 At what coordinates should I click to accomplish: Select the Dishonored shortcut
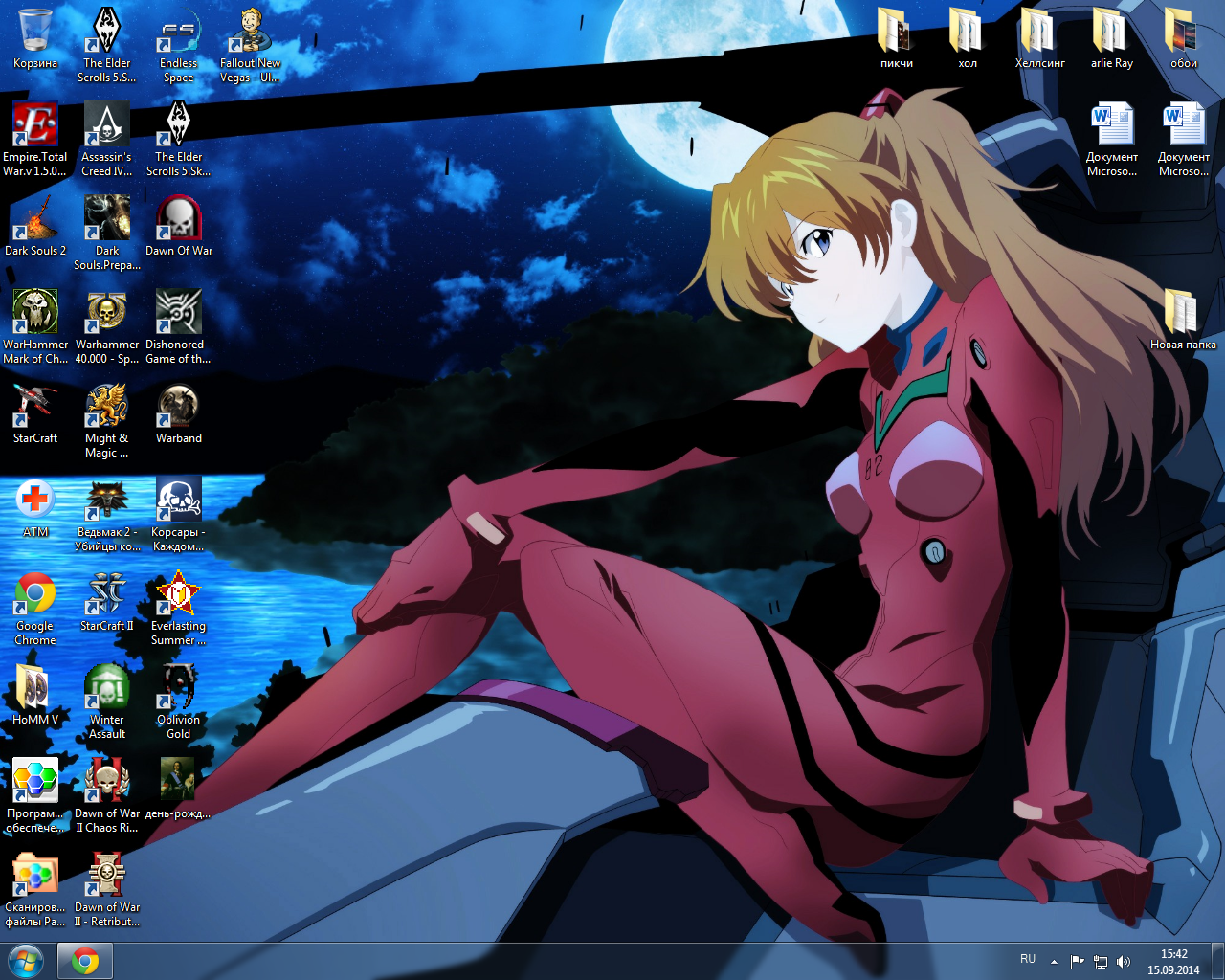(x=178, y=326)
